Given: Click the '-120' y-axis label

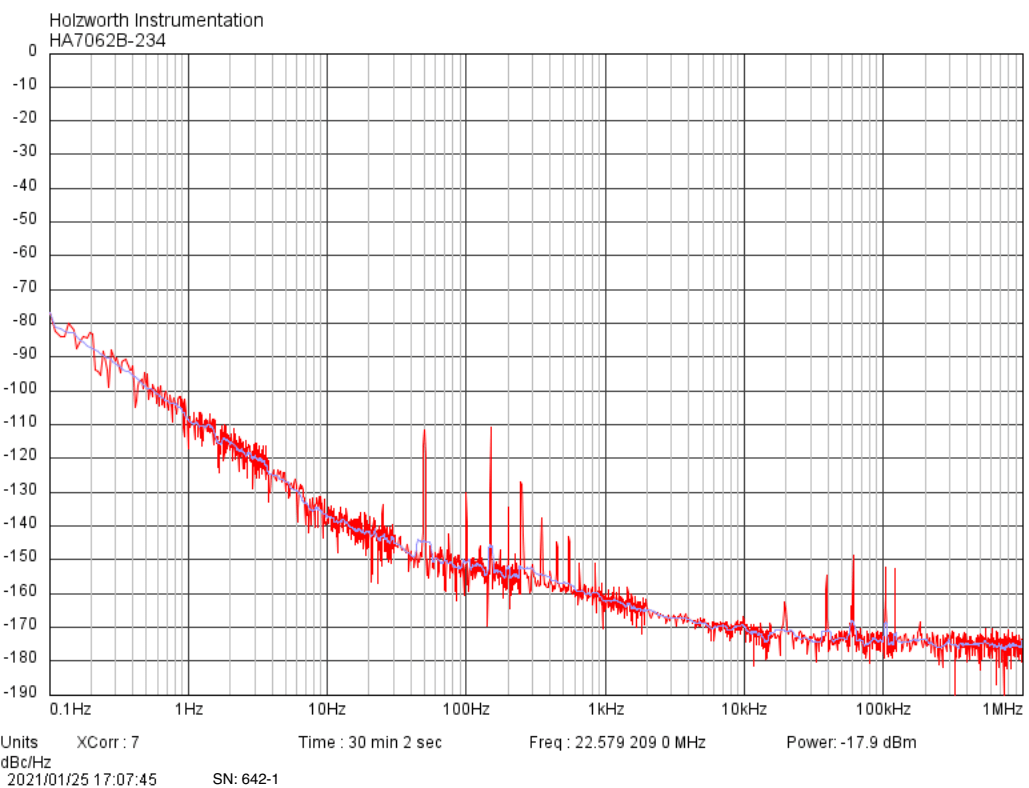Looking at the screenshot, I should coord(21,455).
